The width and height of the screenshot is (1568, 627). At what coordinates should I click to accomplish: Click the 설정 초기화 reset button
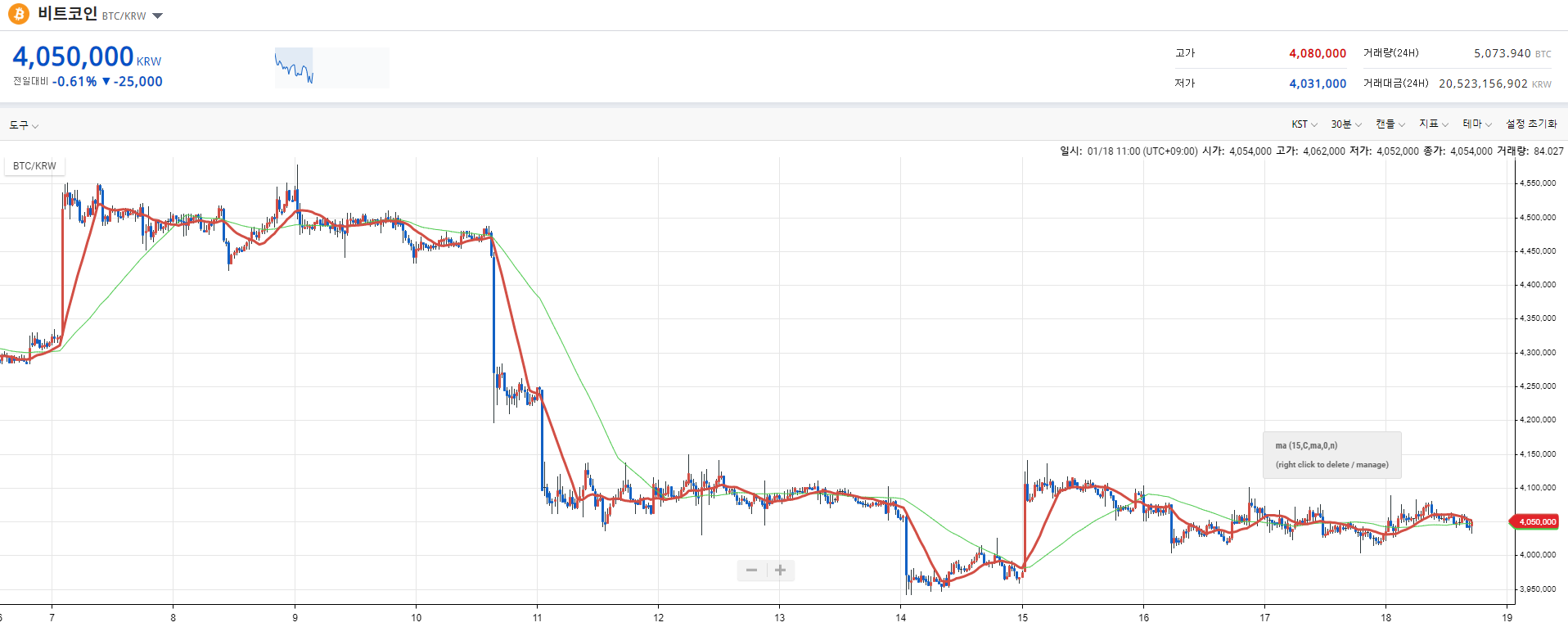coord(1531,124)
